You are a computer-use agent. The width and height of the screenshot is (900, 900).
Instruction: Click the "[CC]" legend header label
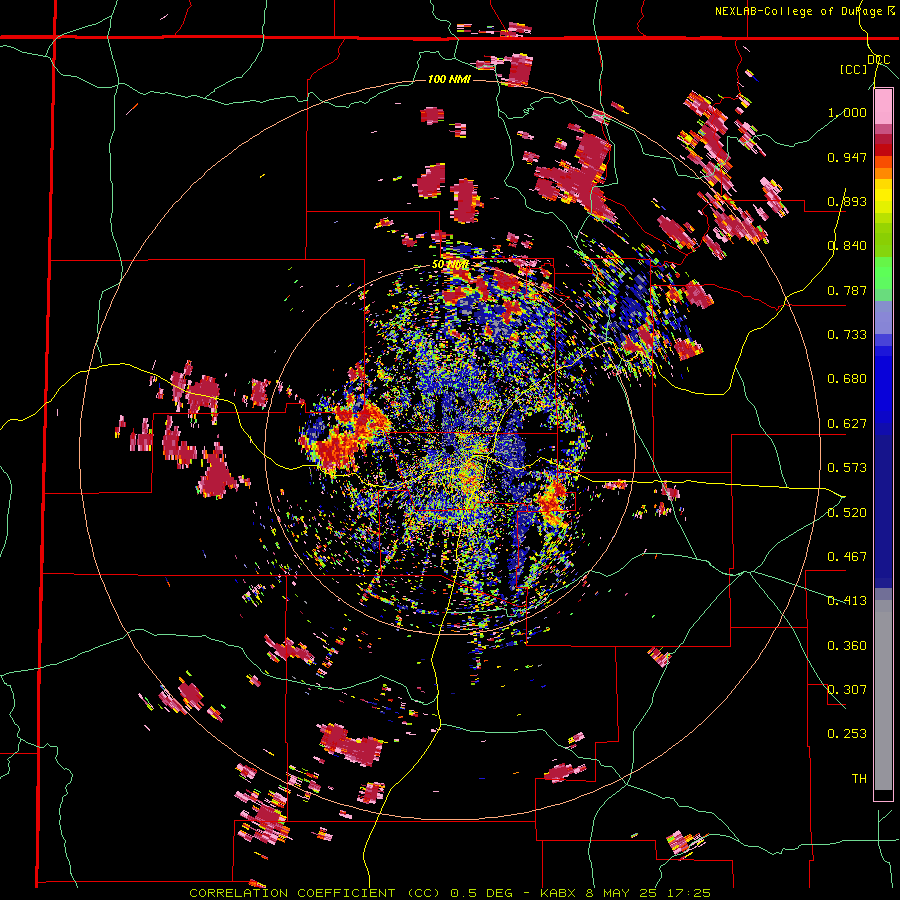[853, 69]
